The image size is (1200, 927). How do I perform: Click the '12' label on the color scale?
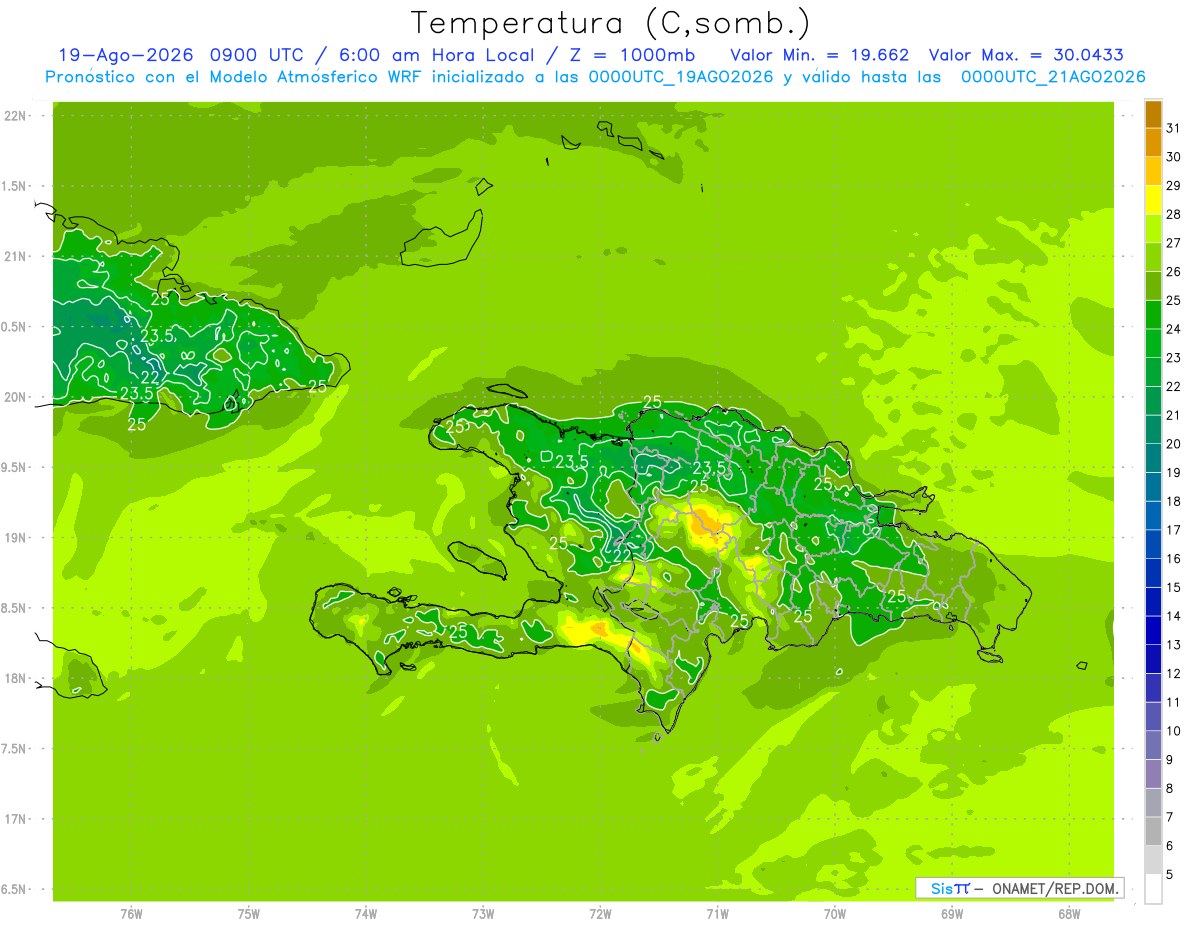(1173, 673)
